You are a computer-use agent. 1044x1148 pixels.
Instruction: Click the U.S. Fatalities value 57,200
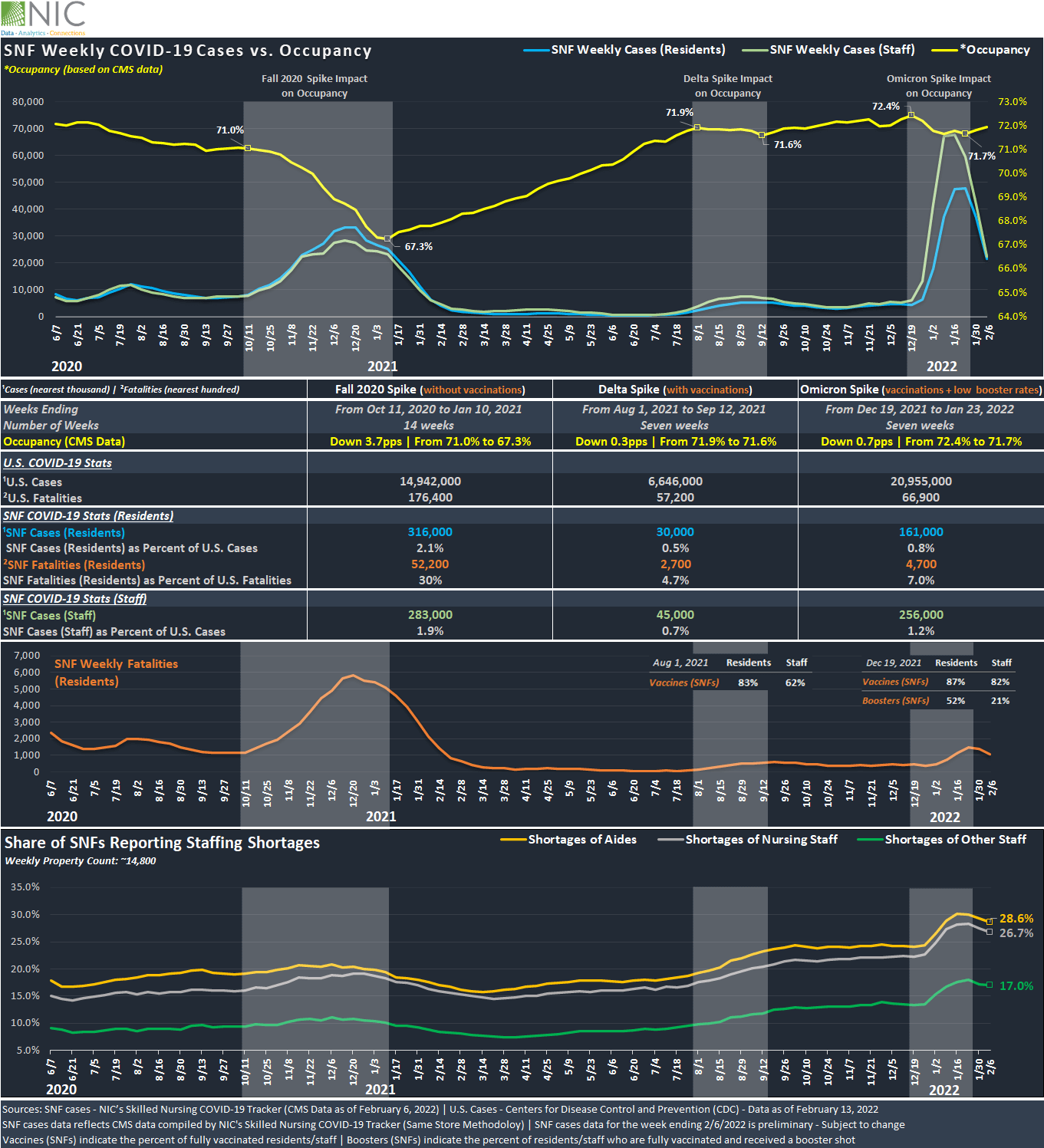tap(676, 498)
